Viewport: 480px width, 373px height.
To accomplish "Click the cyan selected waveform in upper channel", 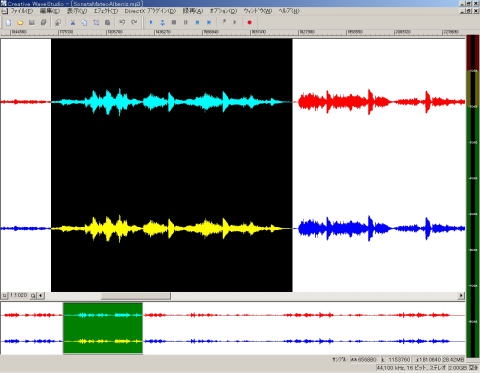I will [x=172, y=102].
